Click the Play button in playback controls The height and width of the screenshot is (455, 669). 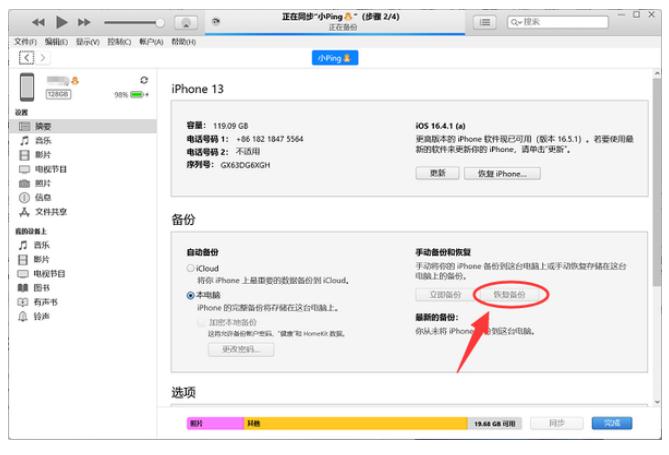[x=62, y=22]
